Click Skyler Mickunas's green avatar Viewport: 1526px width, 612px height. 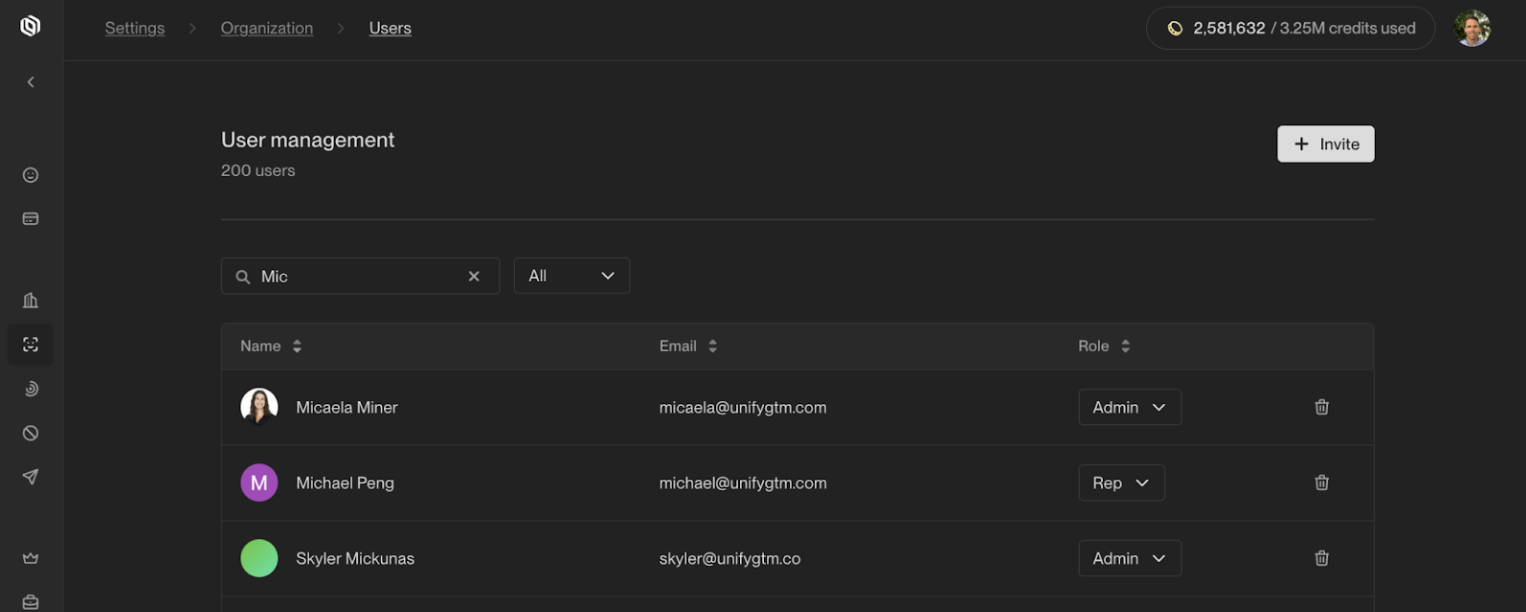(x=259, y=558)
